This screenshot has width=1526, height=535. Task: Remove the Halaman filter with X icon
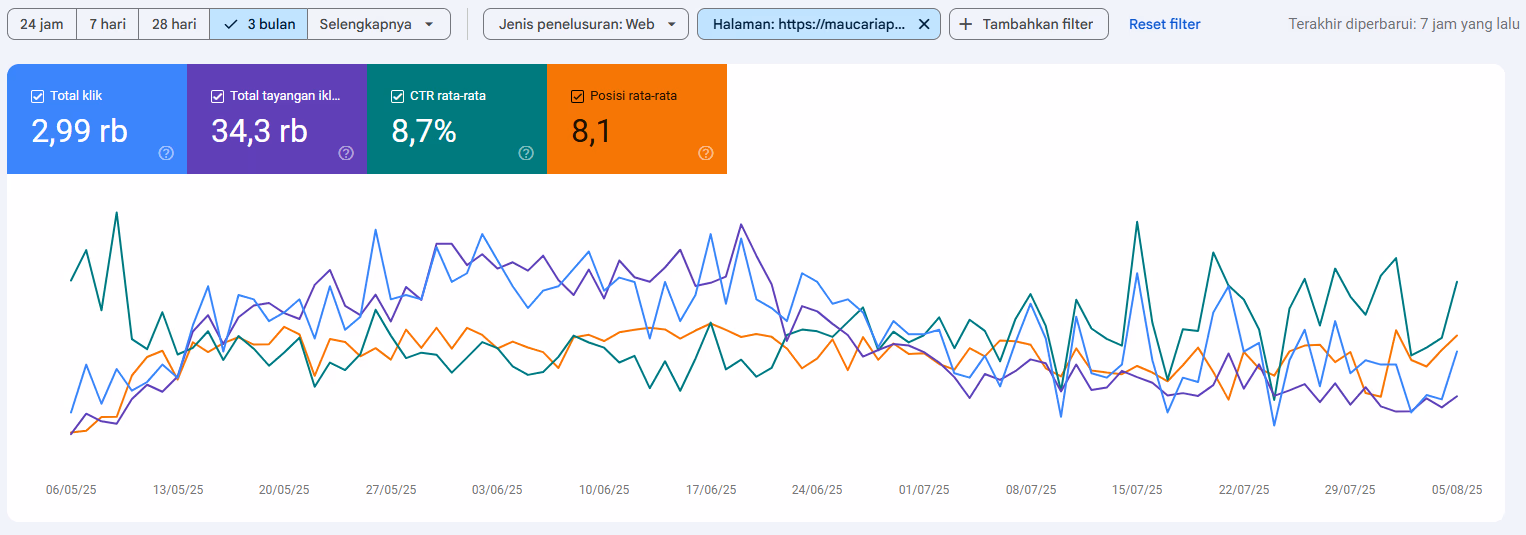924,24
